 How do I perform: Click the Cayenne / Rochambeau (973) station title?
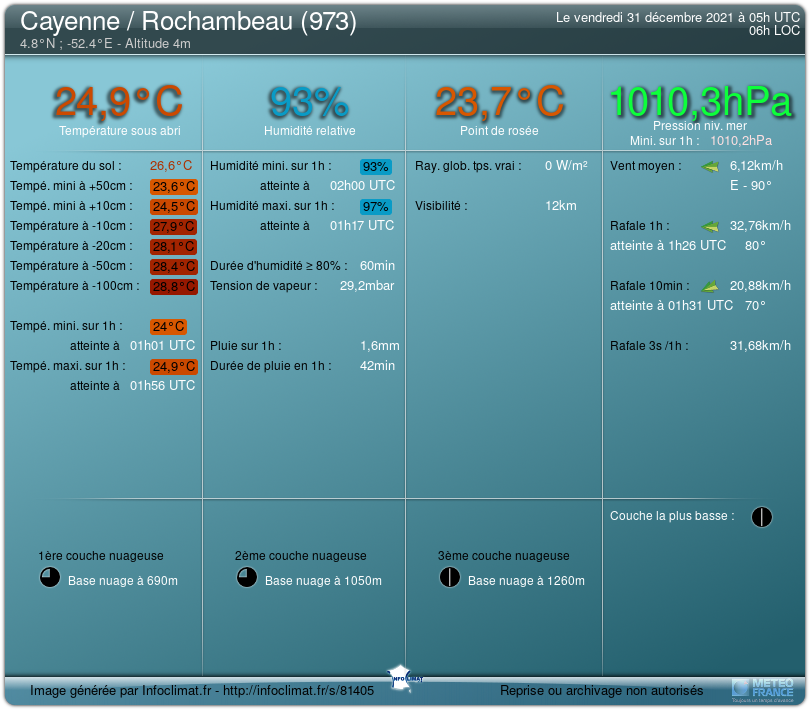pos(188,21)
